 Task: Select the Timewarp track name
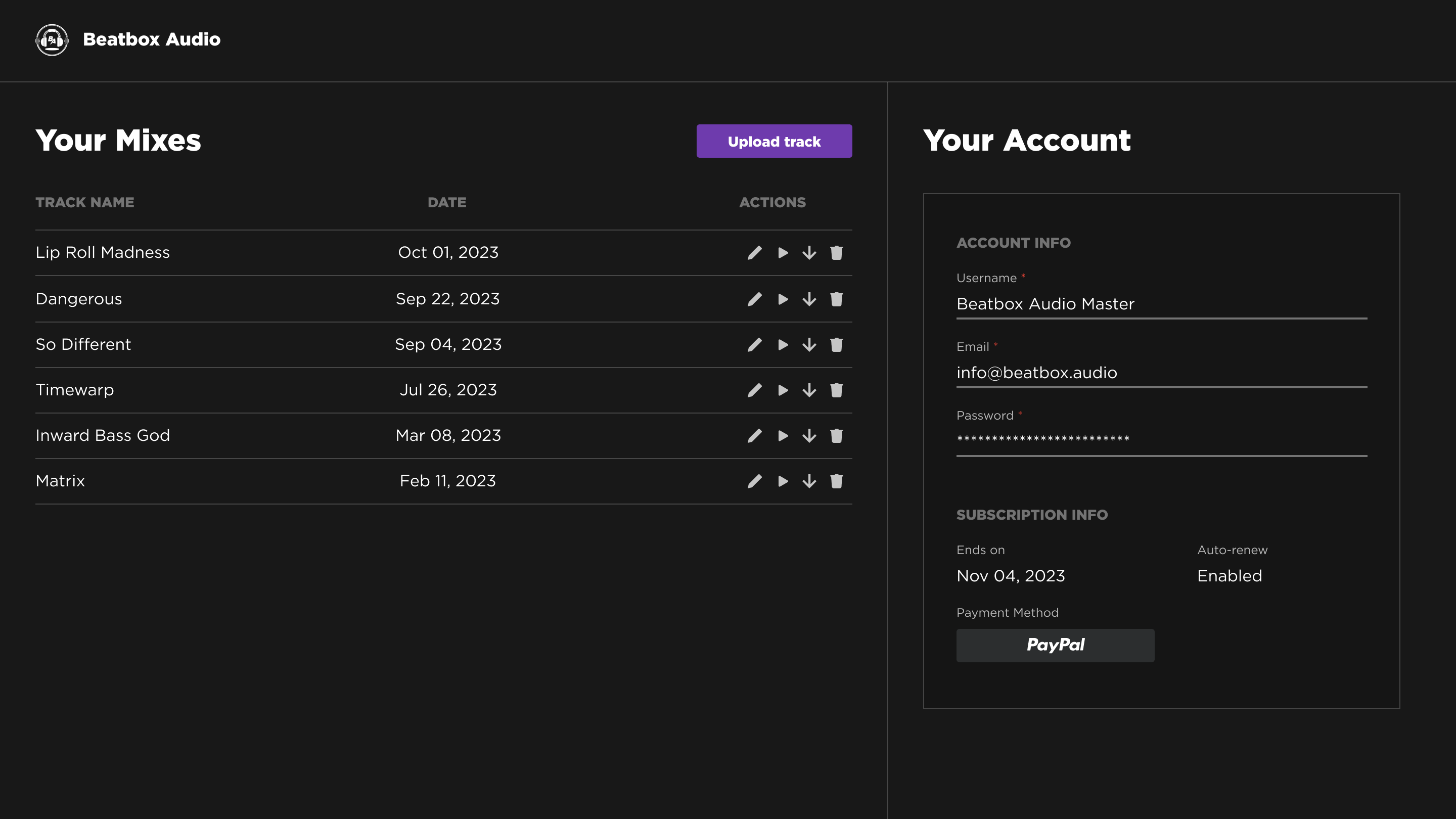point(75,390)
